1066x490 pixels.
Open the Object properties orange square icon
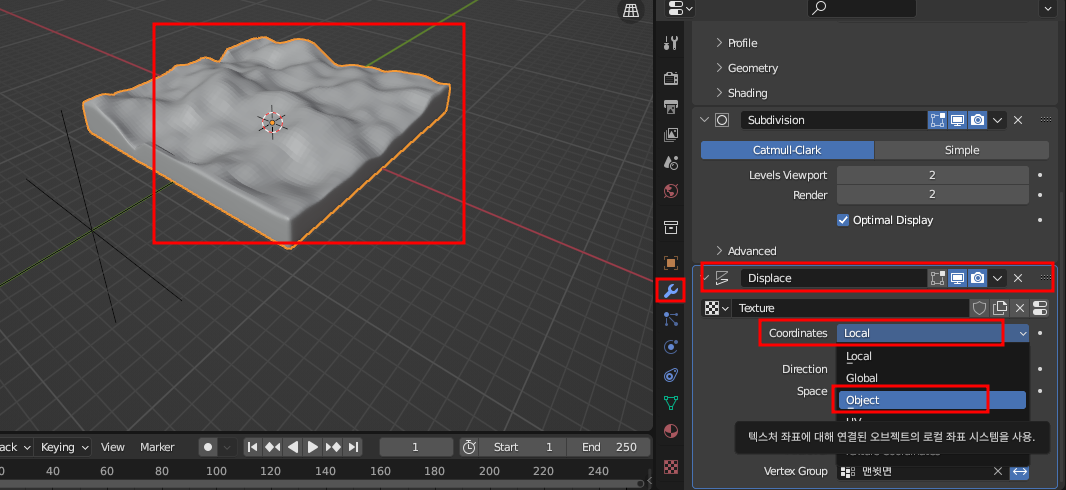tap(671, 262)
